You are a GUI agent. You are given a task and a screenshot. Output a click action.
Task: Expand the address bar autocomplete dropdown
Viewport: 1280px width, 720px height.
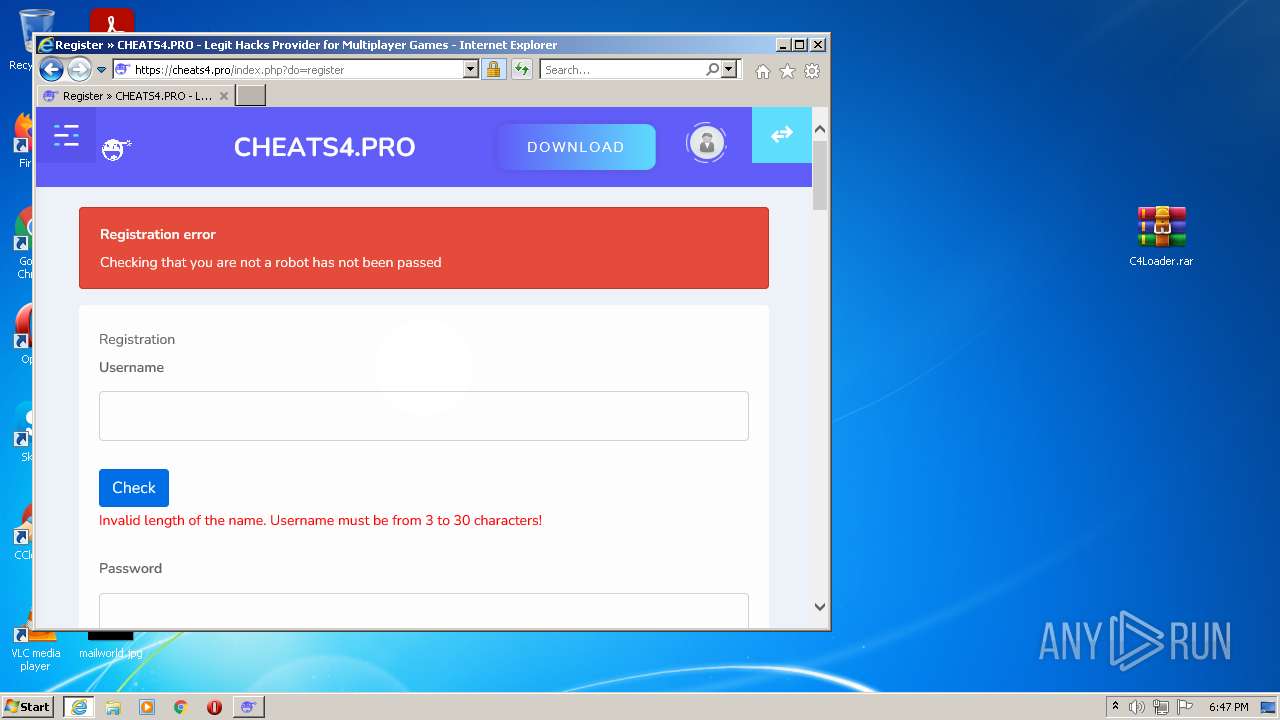(471, 70)
